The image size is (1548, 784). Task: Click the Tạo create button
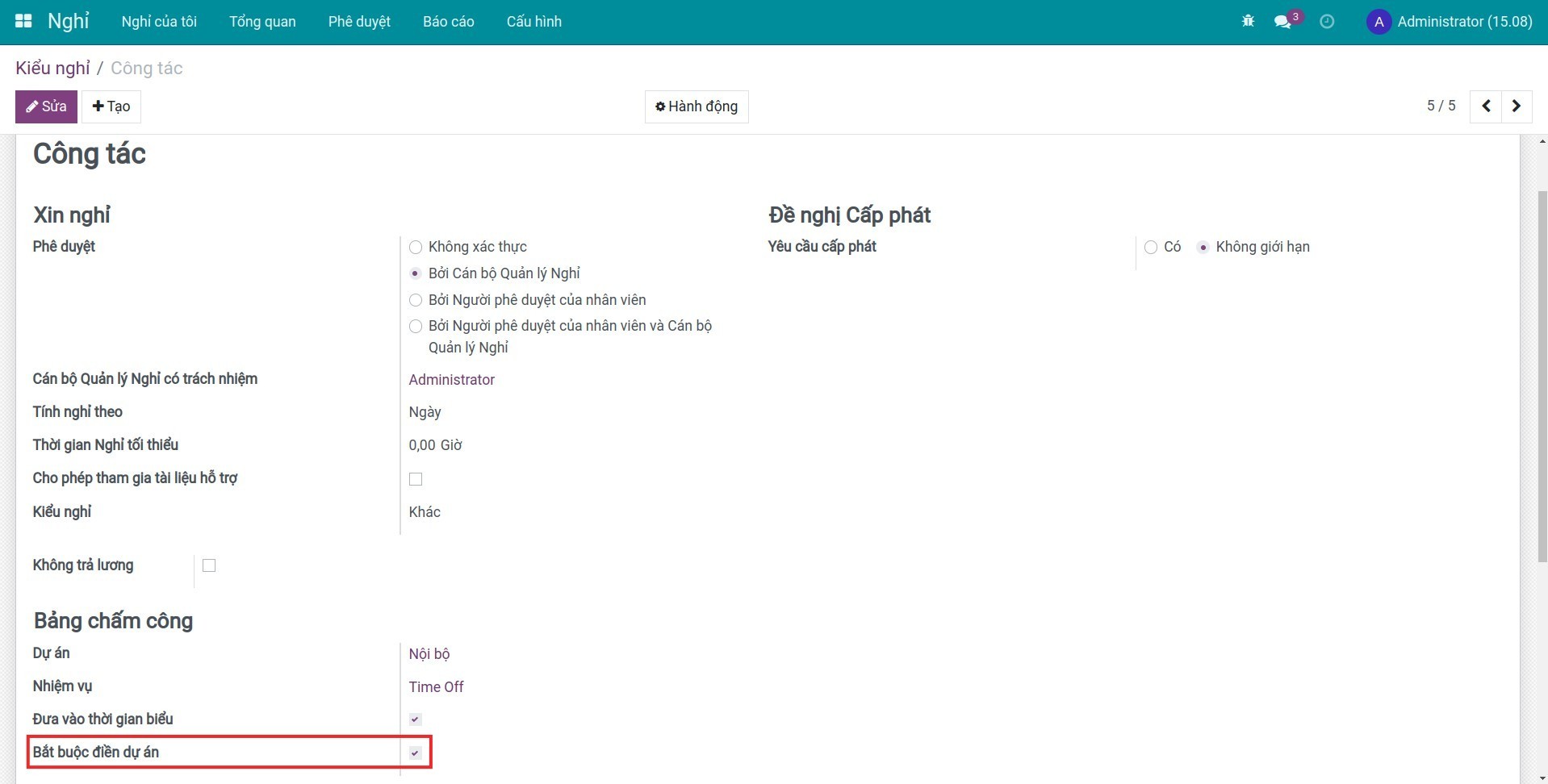pyautogui.click(x=111, y=106)
